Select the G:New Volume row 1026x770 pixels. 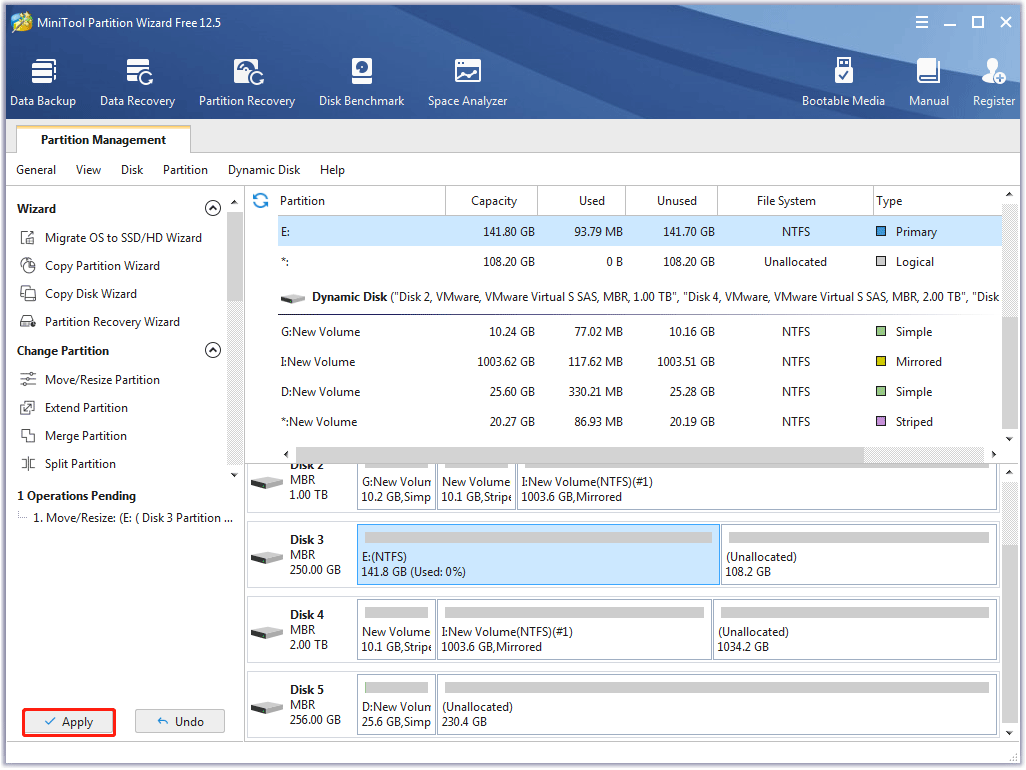640,332
